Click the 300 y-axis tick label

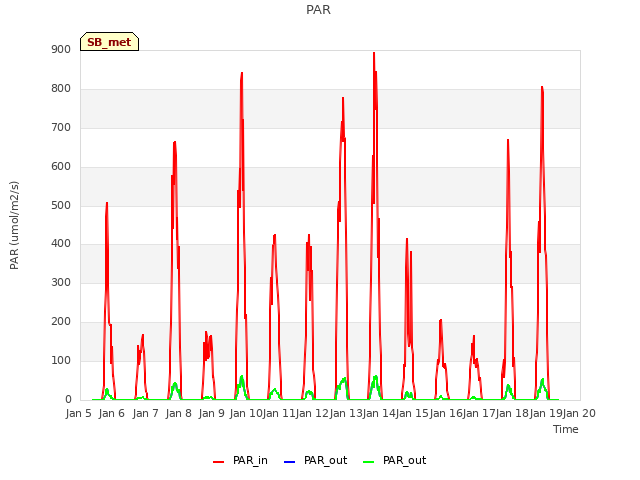pyautogui.click(x=61, y=282)
